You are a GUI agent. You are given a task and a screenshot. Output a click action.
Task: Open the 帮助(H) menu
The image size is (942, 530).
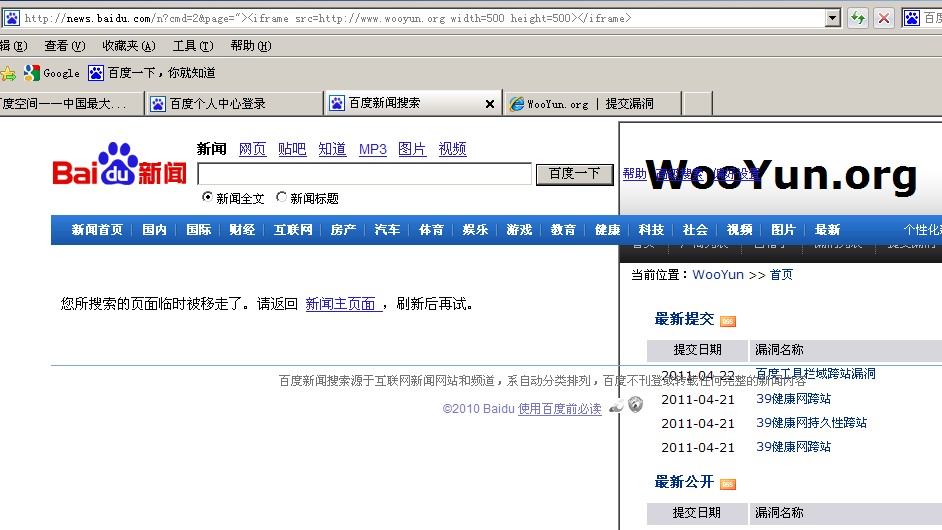point(251,46)
